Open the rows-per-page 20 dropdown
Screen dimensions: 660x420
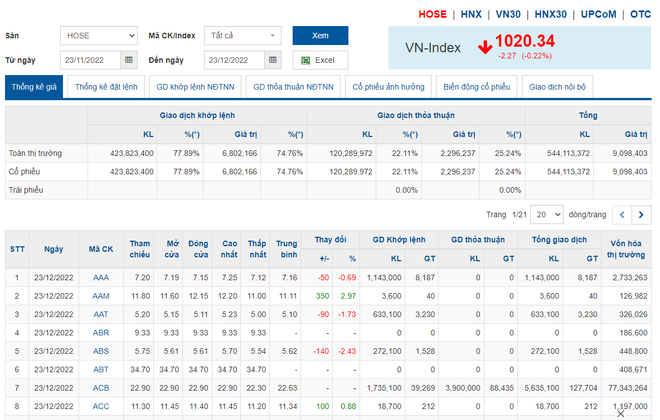pos(546,215)
